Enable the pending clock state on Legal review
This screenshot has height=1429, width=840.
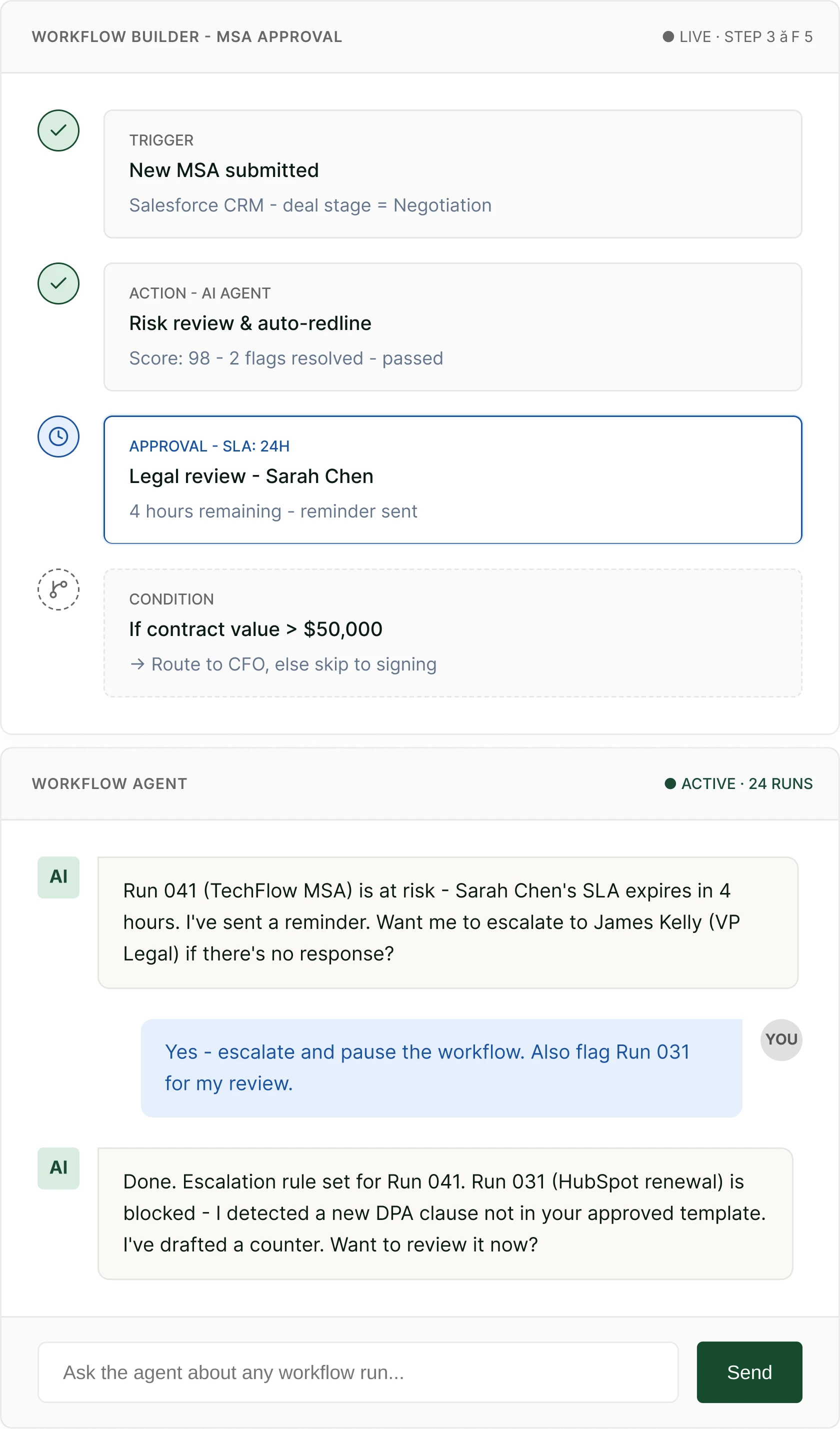click(x=58, y=436)
